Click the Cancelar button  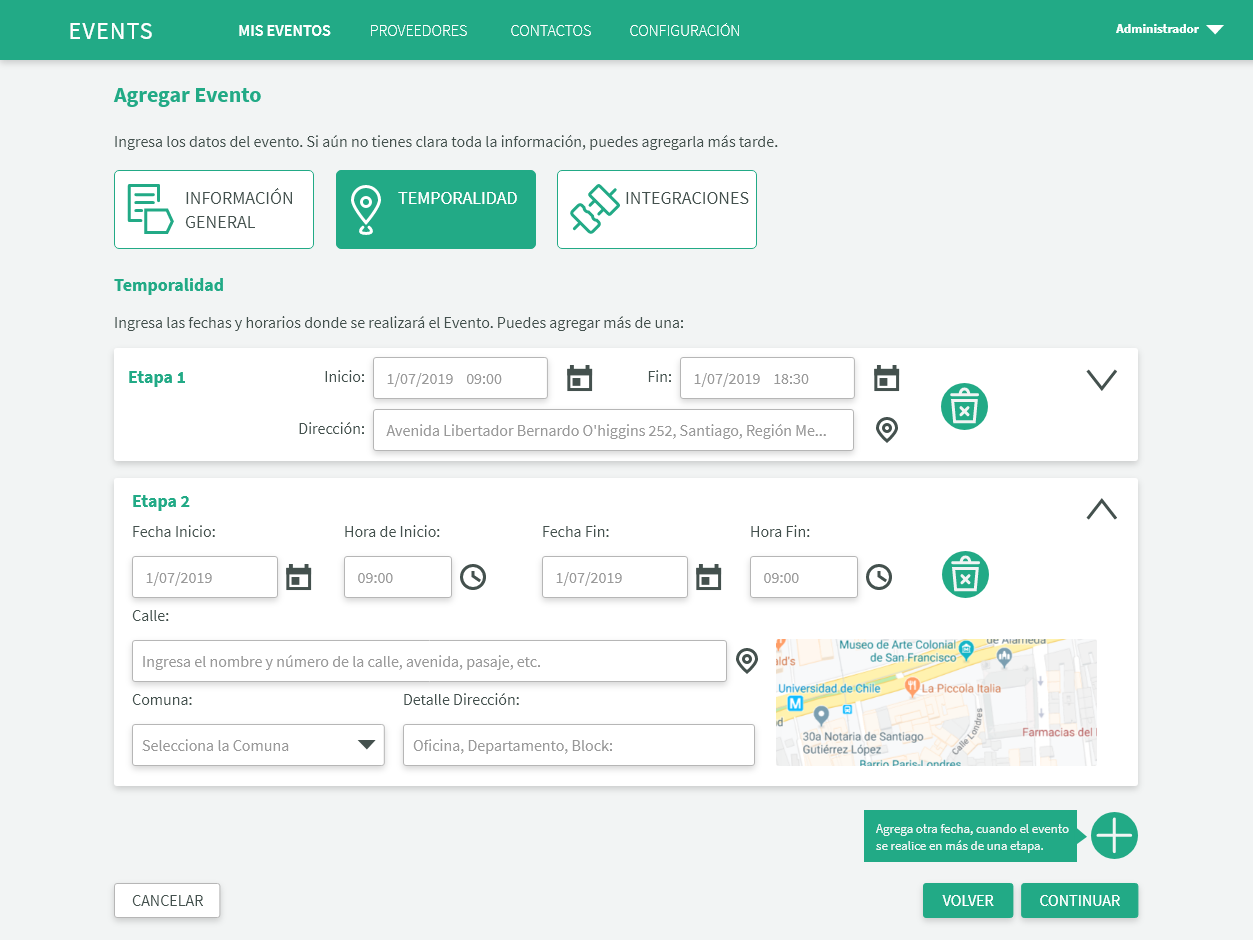click(167, 900)
